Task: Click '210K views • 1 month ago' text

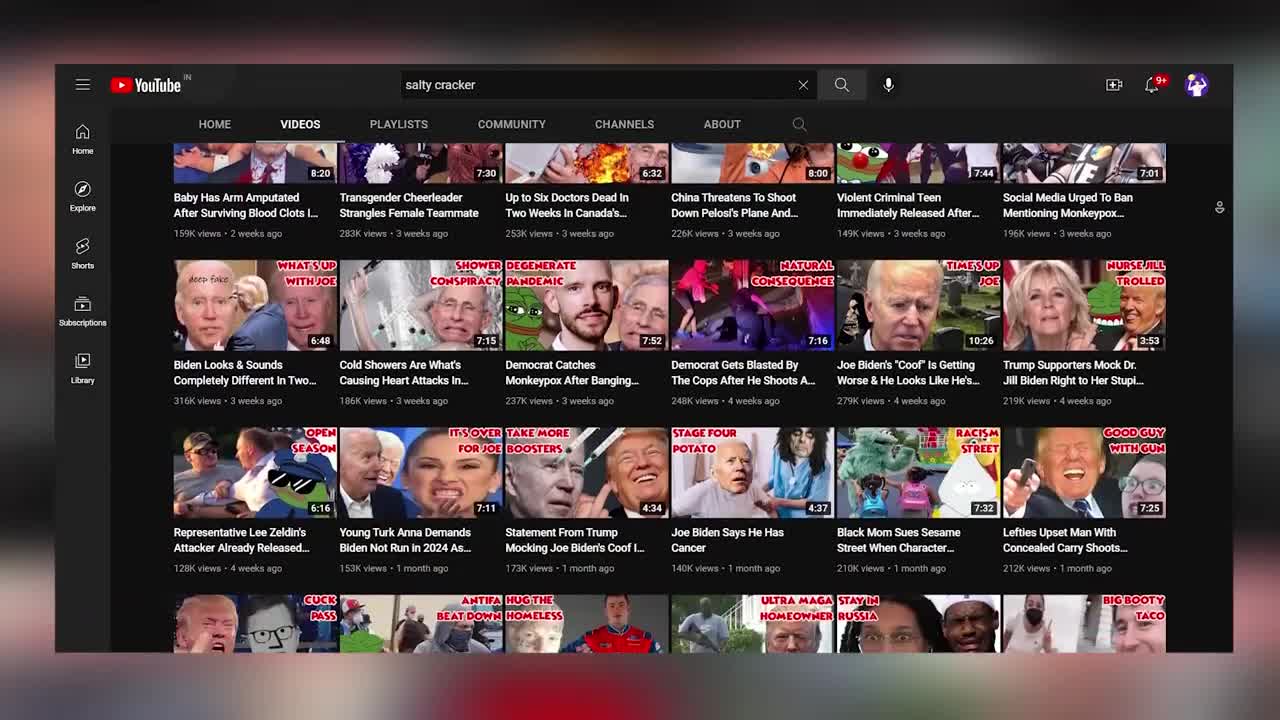Action: (891, 569)
